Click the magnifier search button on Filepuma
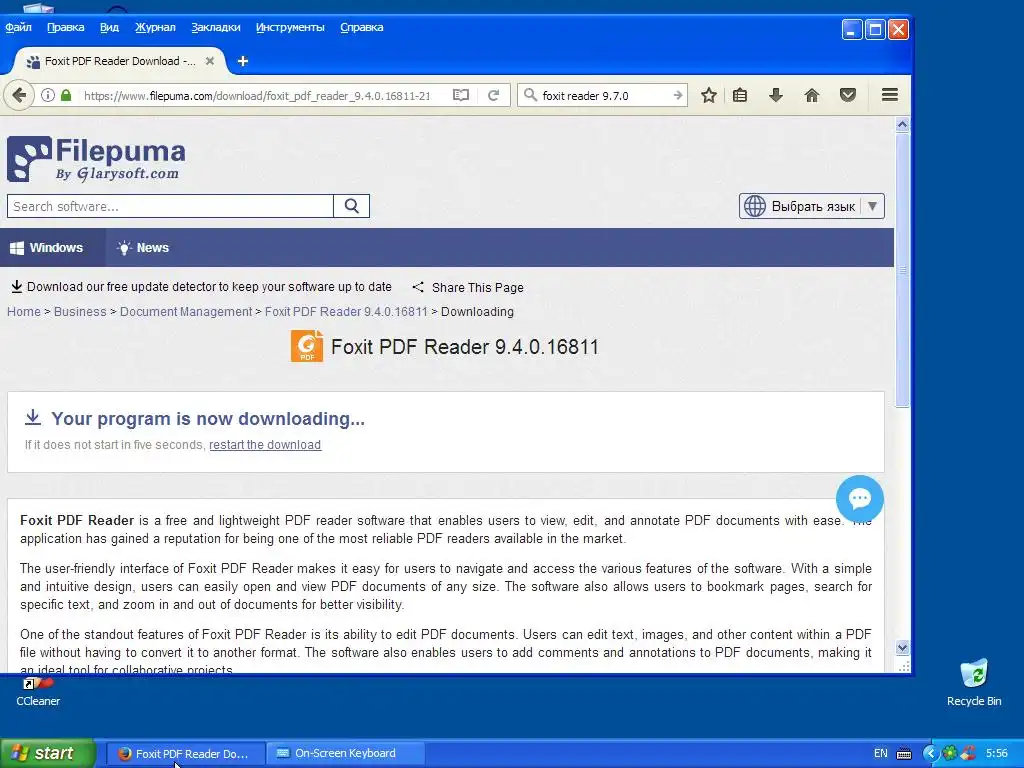 coord(351,206)
